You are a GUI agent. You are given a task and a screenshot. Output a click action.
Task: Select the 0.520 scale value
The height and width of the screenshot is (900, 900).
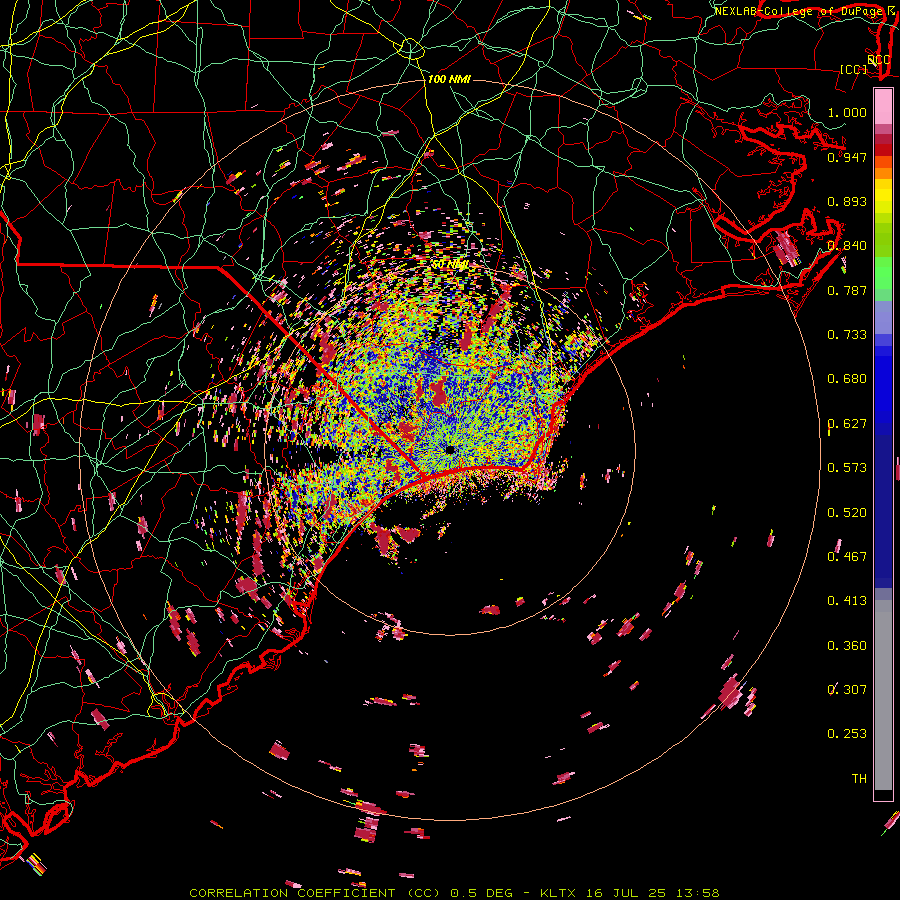pos(847,512)
